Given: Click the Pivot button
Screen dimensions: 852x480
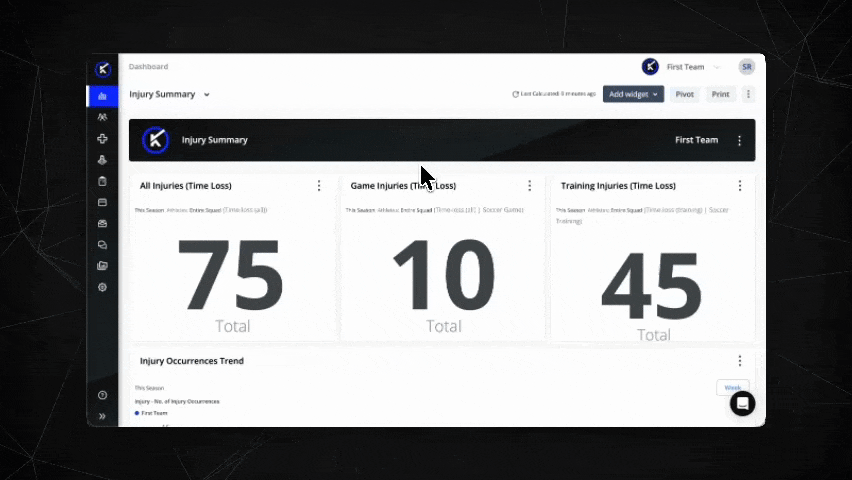Looking at the screenshot, I should [x=684, y=94].
